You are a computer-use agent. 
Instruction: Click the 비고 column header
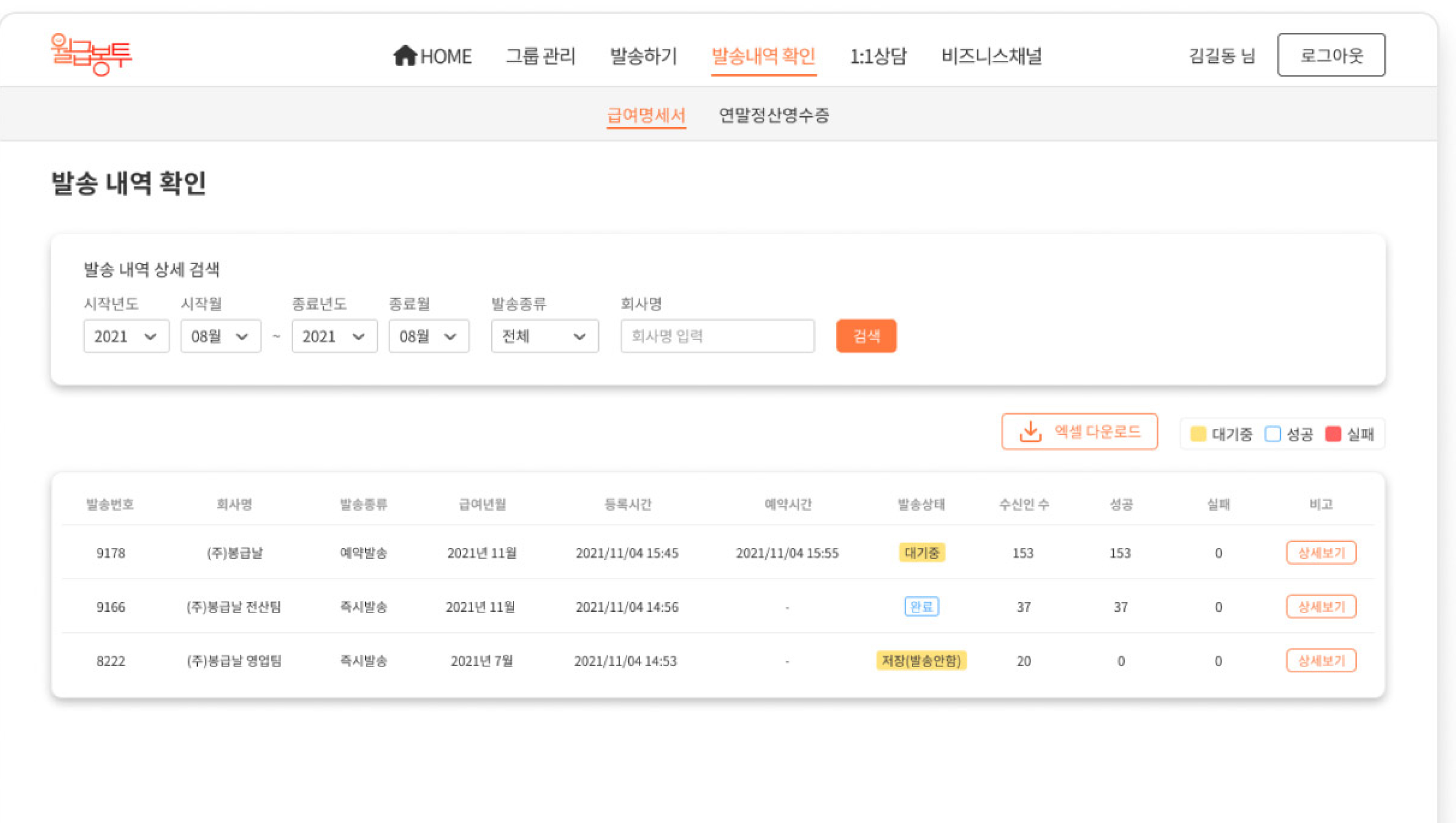1321,504
